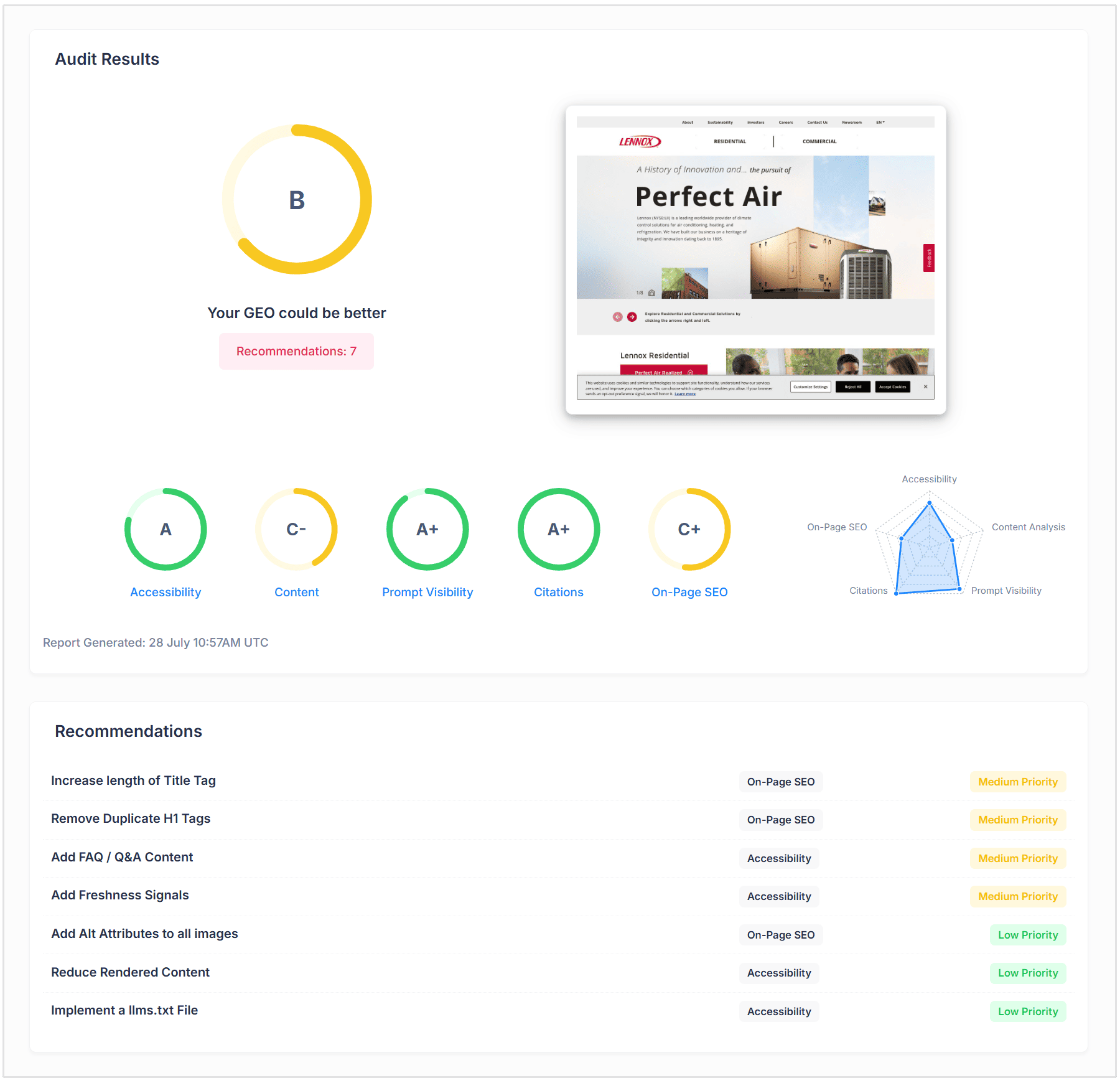Click the Accessibility A grade gauge

tap(166, 529)
